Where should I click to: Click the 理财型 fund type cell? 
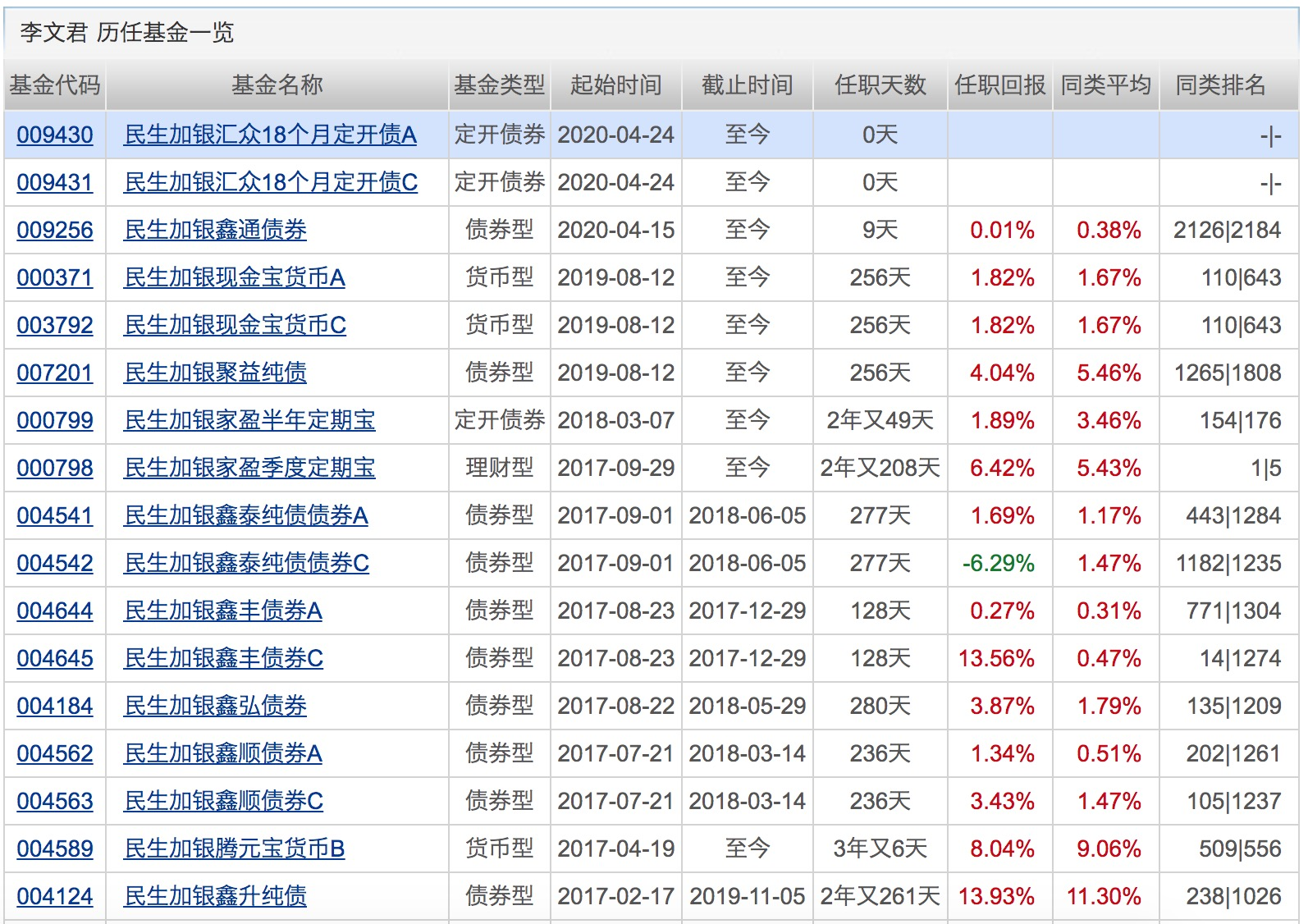point(500,468)
